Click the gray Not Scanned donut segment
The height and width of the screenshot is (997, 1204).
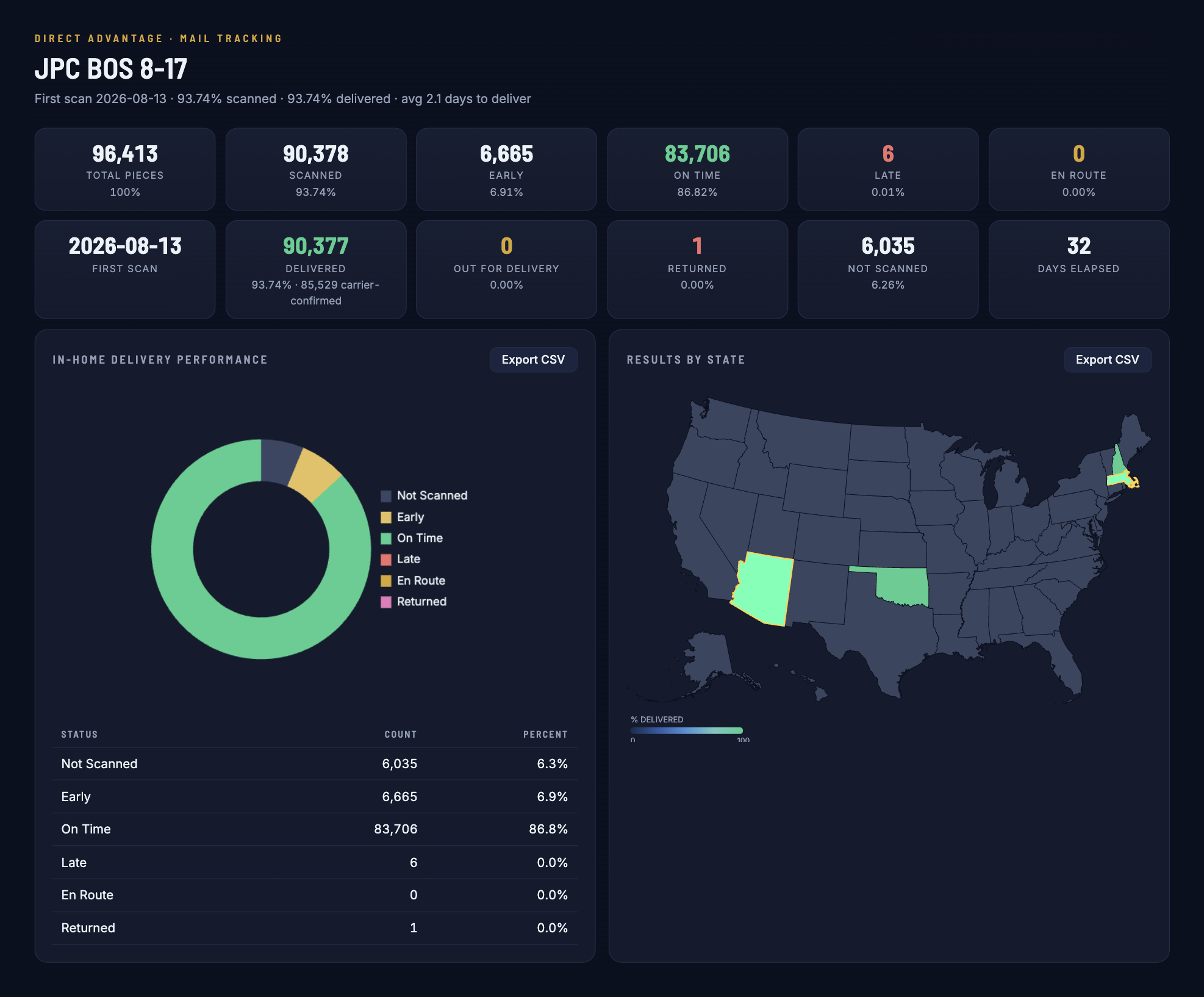(279, 461)
